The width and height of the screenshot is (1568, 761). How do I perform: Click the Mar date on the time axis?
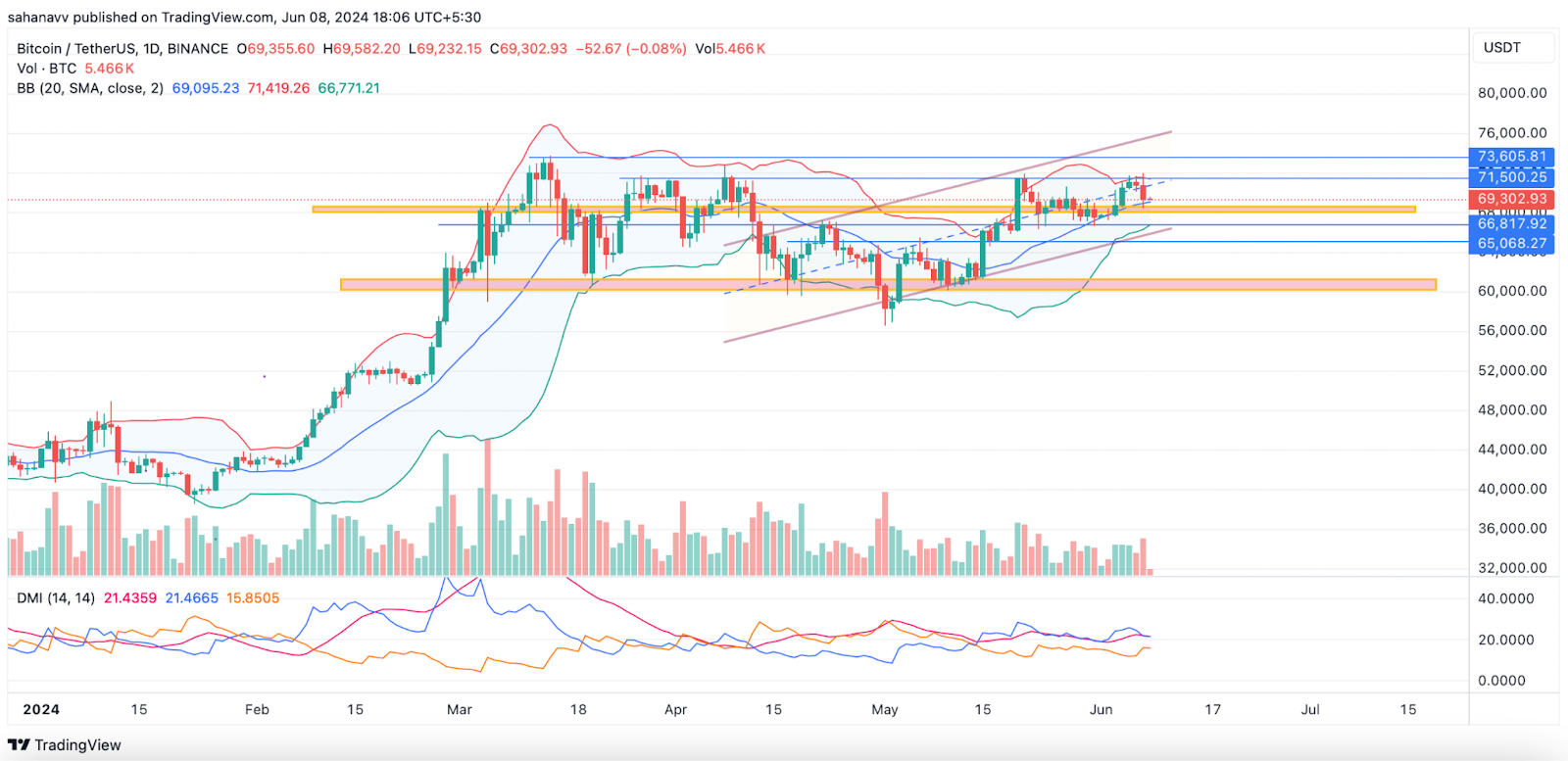(459, 710)
